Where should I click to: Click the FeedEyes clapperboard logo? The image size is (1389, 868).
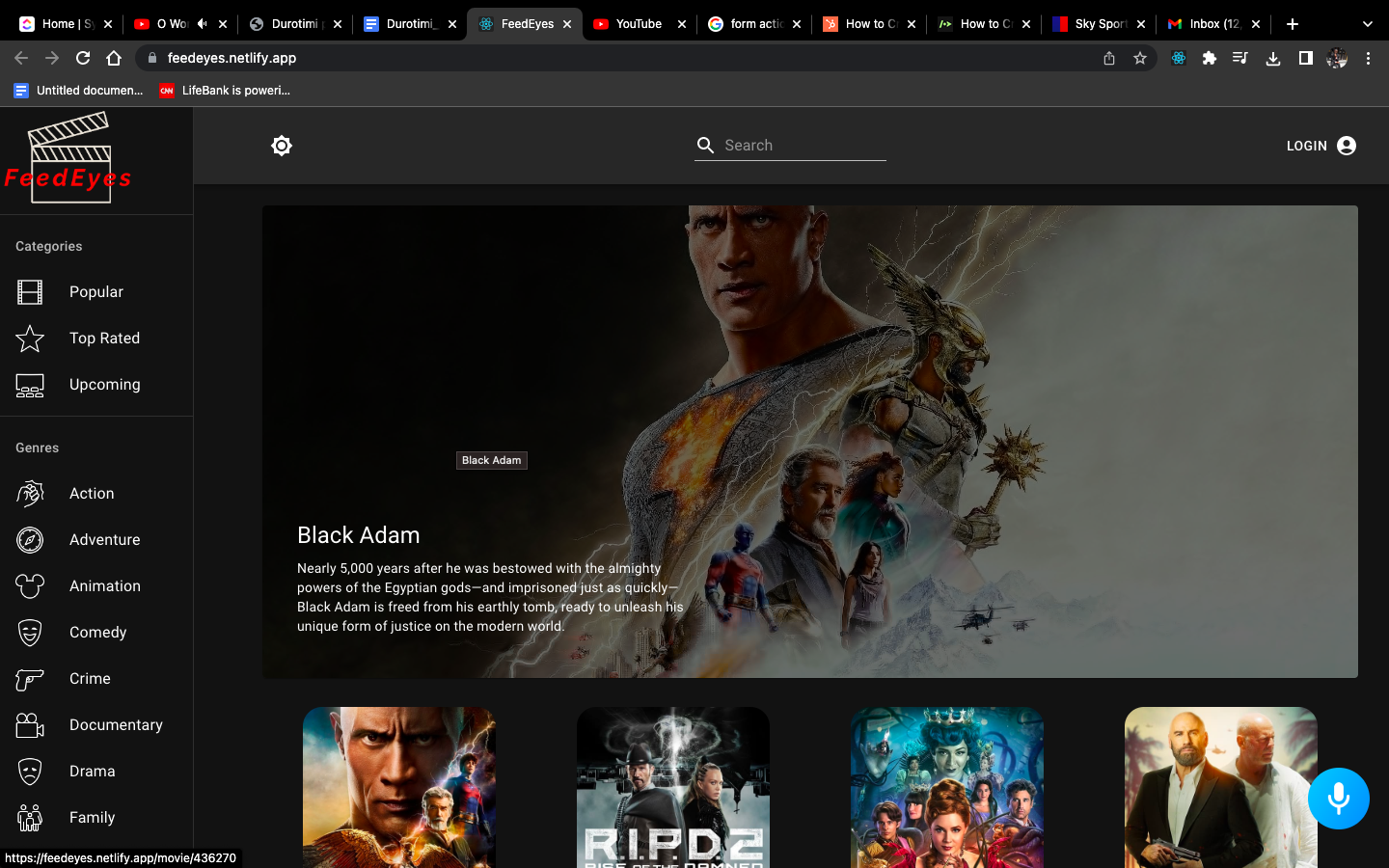(x=68, y=159)
